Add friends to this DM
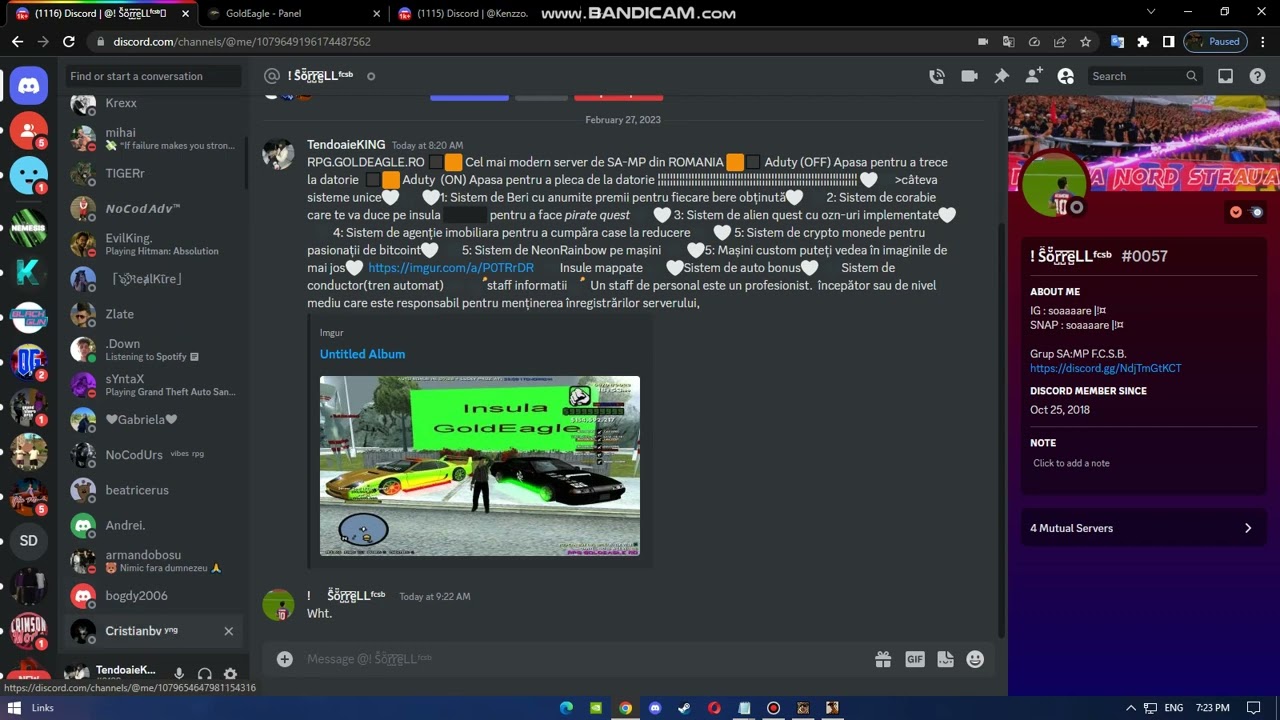 pos(1033,76)
